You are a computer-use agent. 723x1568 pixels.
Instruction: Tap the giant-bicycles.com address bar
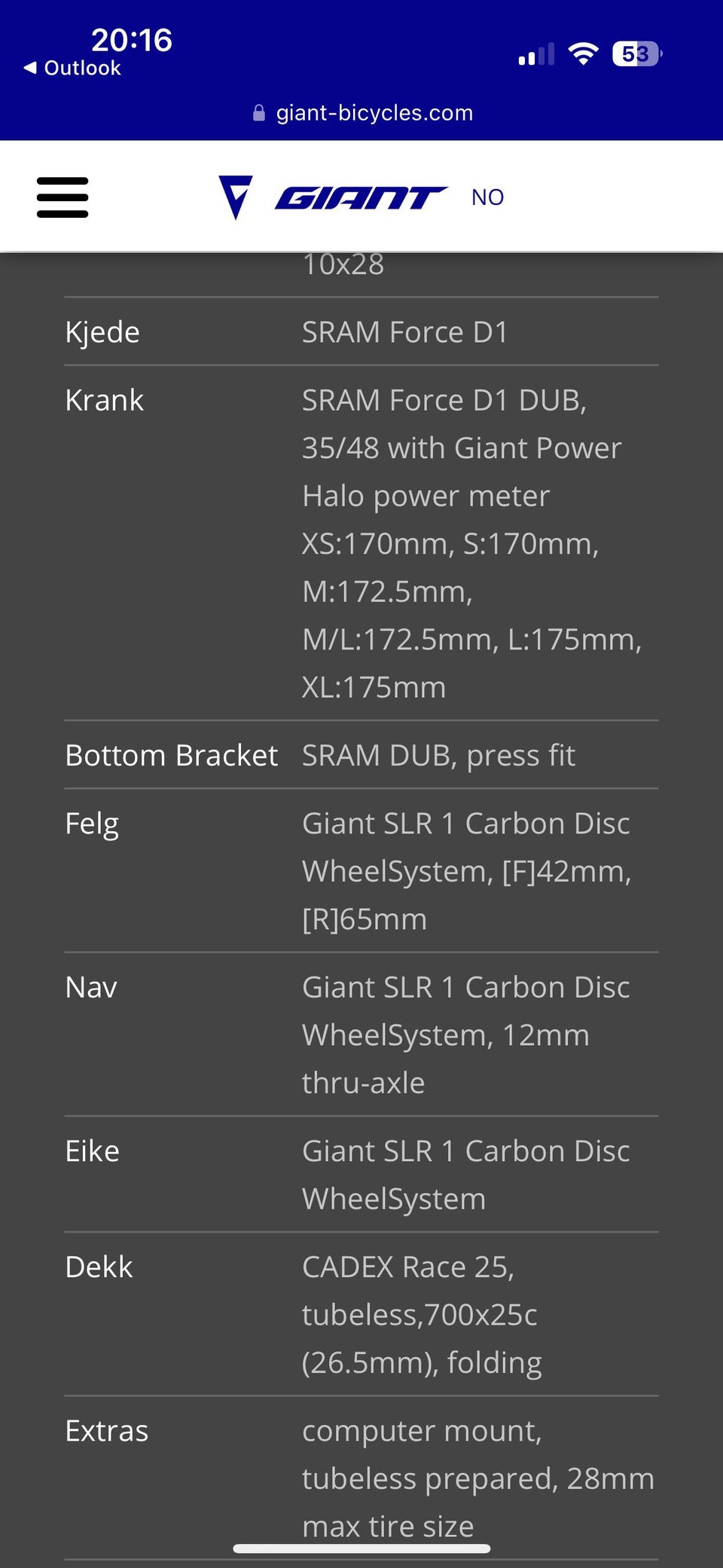(x=374, y=113)
